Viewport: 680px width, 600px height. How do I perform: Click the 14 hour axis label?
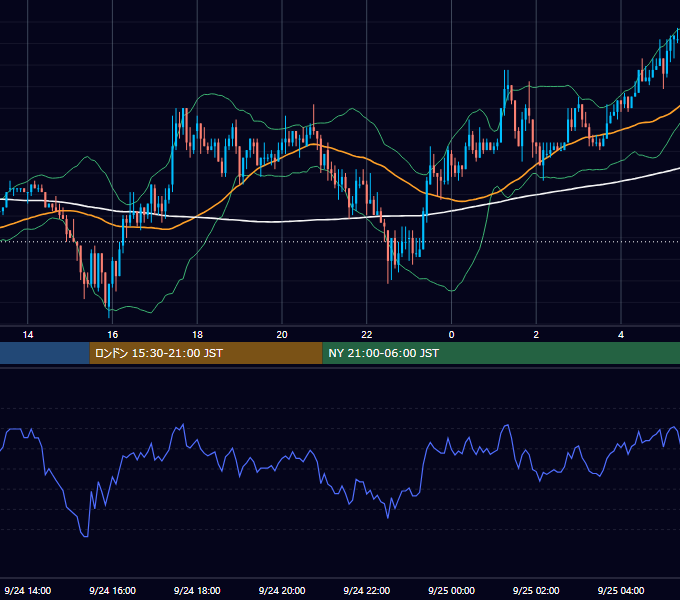28,335
